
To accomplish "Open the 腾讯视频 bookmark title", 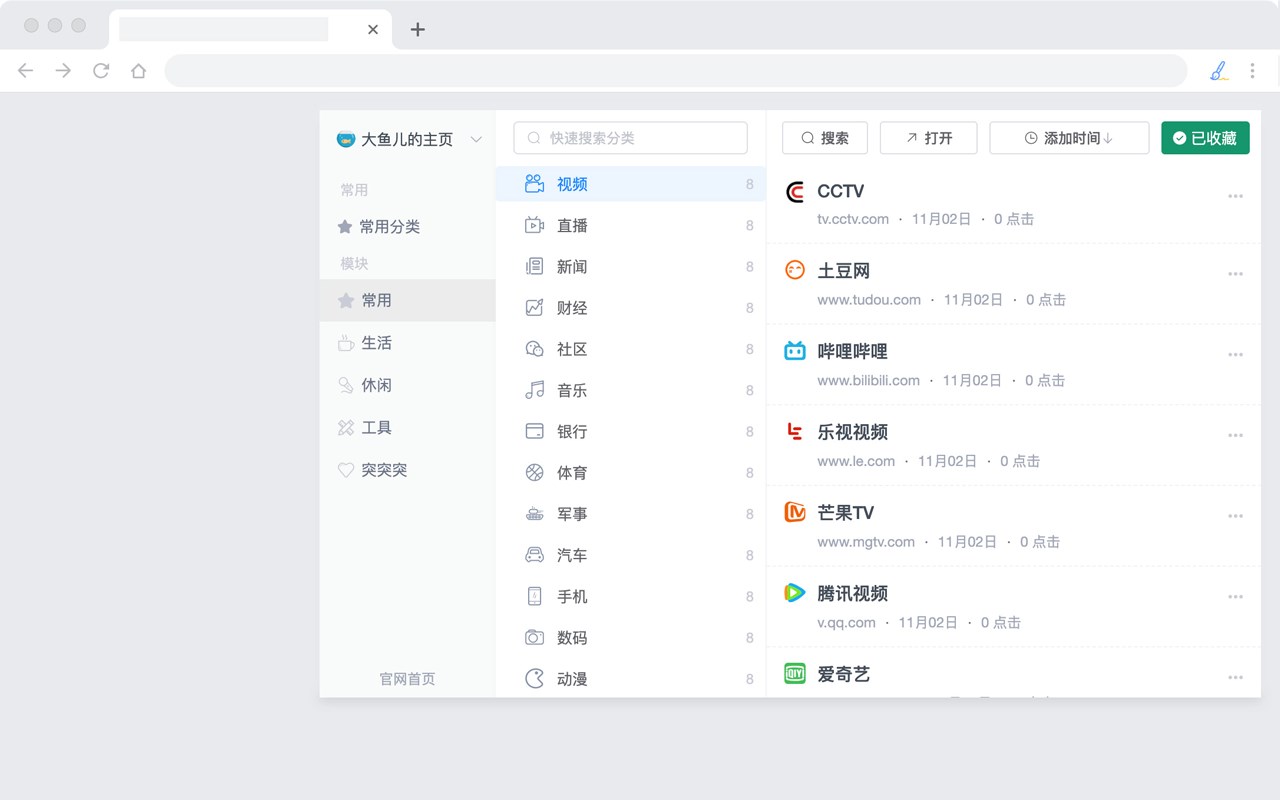I will pyautogui.click(x=852, y=594).
